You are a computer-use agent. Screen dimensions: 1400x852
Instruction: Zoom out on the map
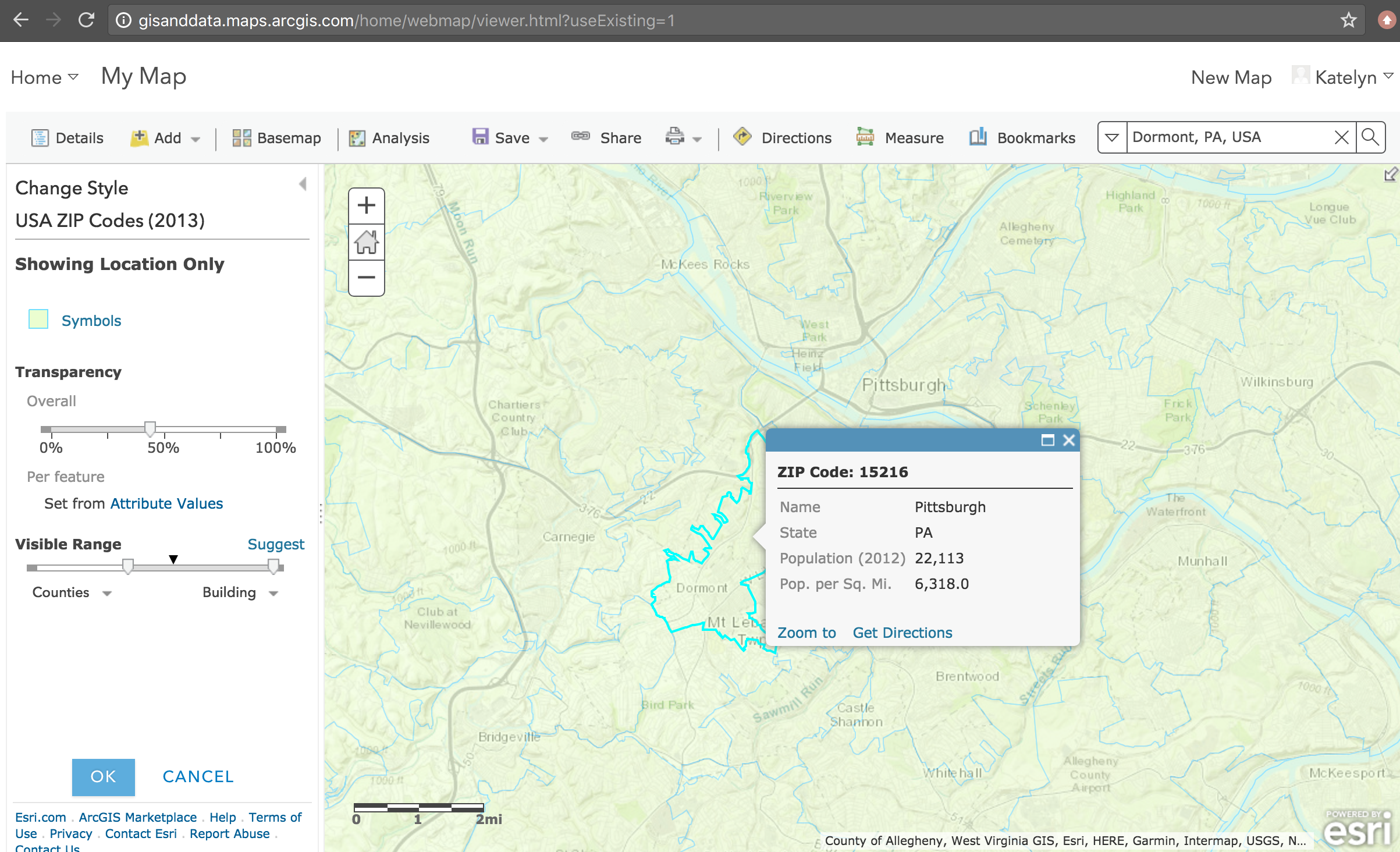coord(366,278)
